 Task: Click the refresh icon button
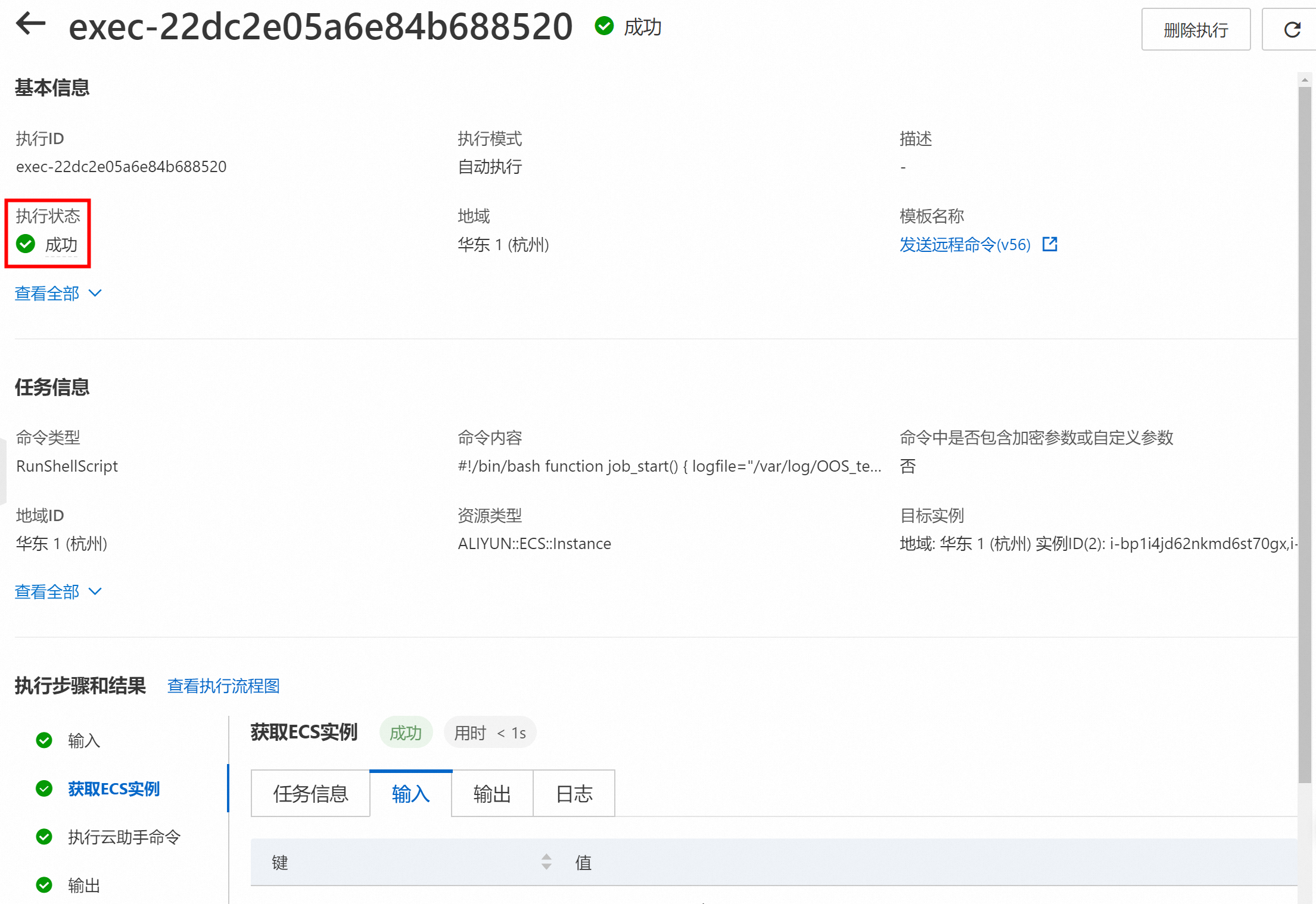point(1292,30)
